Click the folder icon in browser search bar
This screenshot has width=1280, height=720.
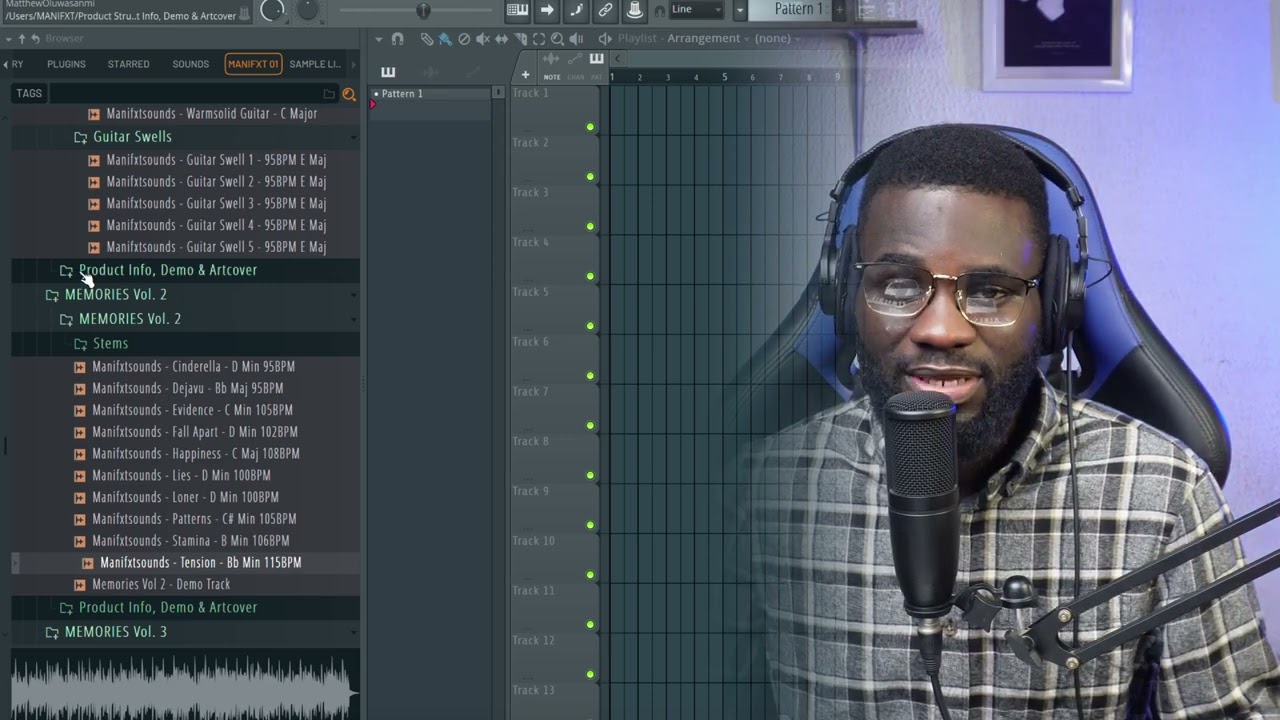pyautogui.click(x=329, y=94)
